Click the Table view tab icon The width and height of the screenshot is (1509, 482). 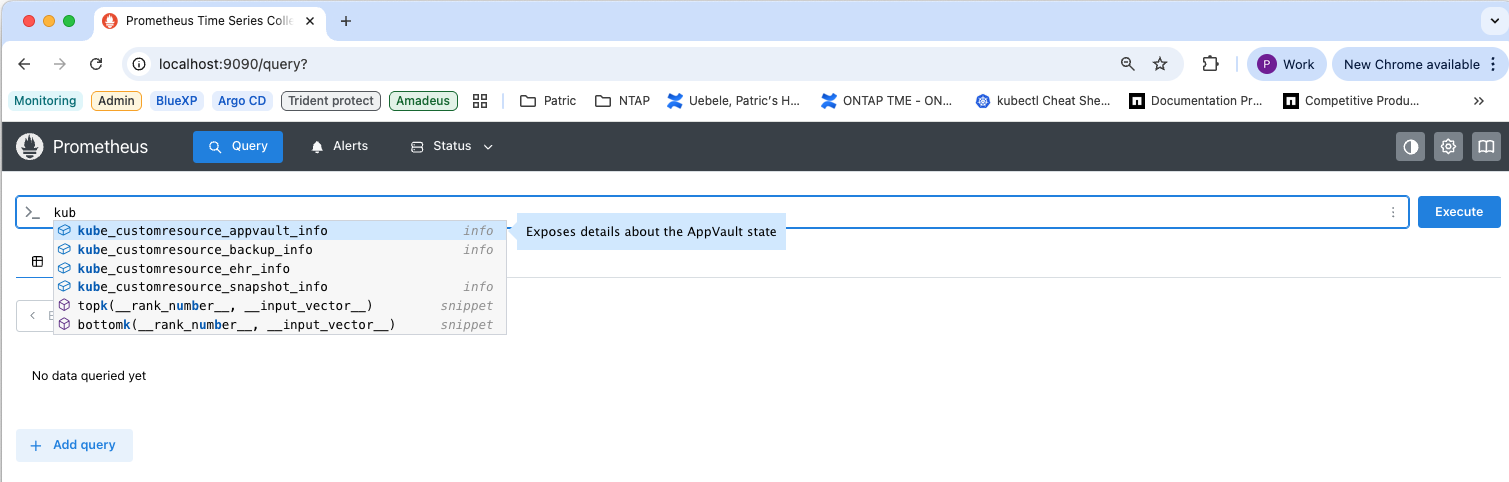point(37,261)
